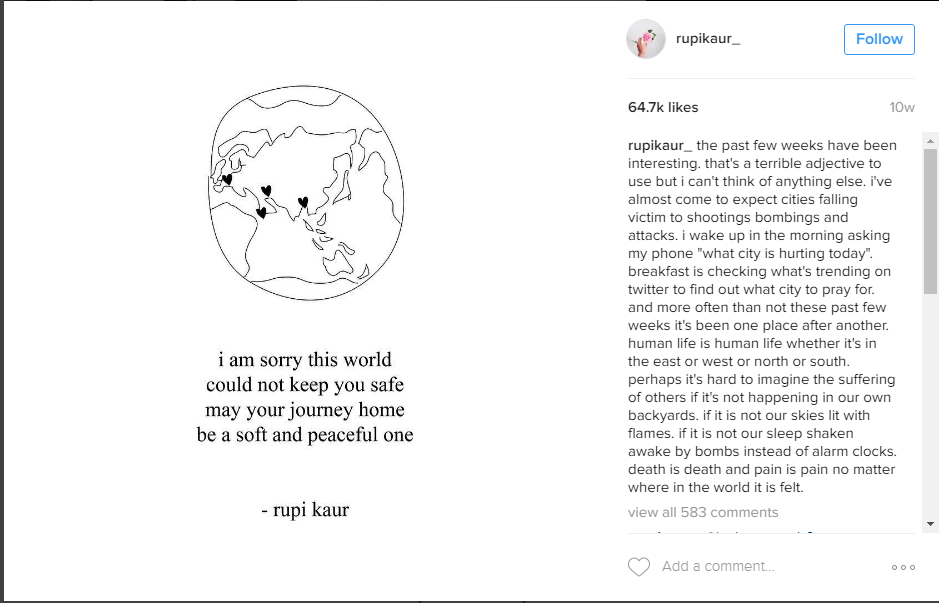The image size is (939, 603).
Task: Expand view all 583 comments
Action: 703,512
